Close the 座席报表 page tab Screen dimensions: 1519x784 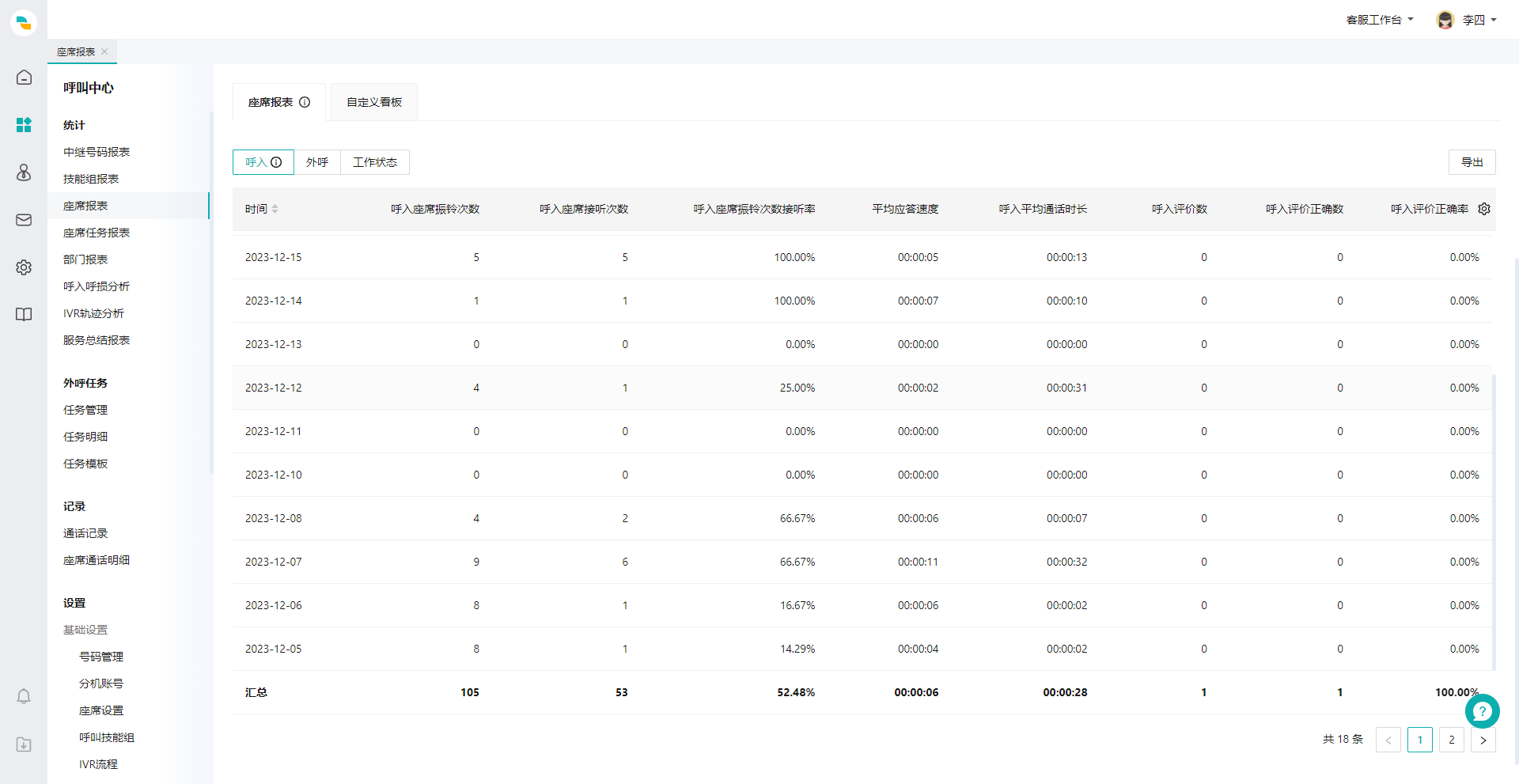104,51
